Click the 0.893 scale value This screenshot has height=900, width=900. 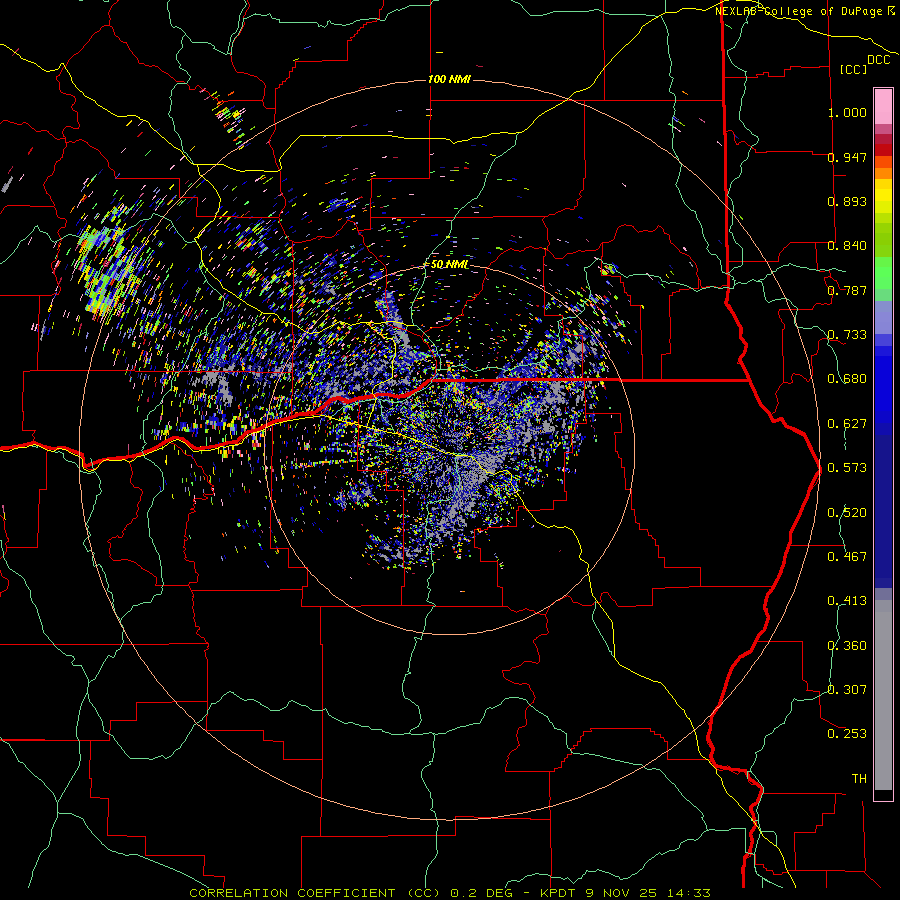(847, 201)
